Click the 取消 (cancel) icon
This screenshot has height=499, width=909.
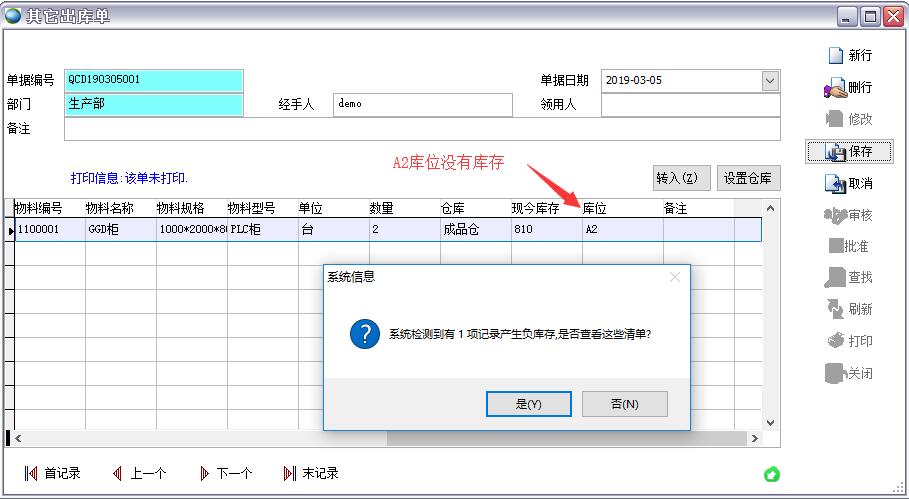click(x=835, y=184)
